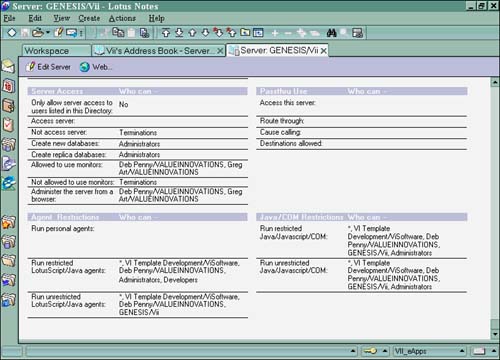This screenshot has width=500, height=360.
Task: Open the Databases folder bookmark icon
Action: (8, 241)
